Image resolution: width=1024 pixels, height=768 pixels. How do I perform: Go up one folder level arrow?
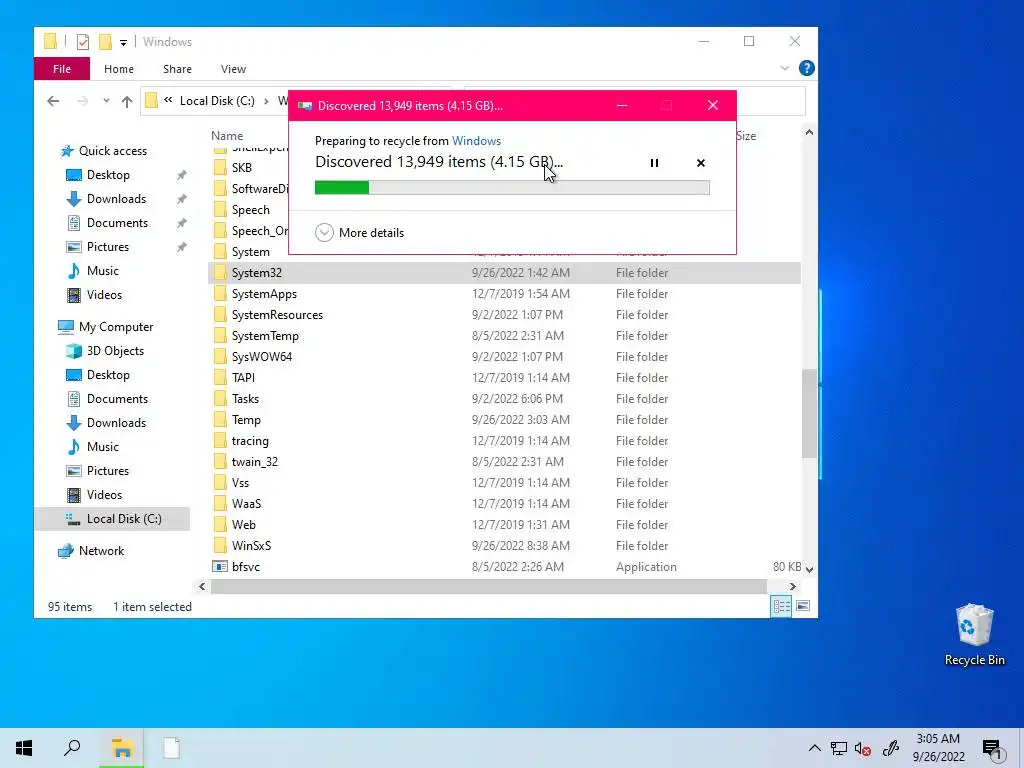tap(127, 101)
